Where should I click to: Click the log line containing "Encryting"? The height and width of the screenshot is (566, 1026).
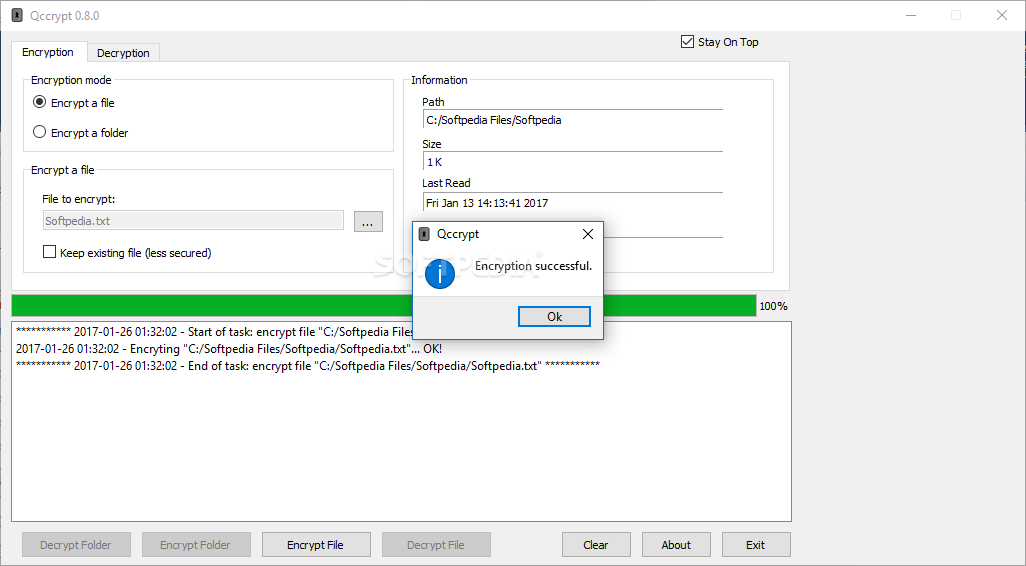point(229,349)
